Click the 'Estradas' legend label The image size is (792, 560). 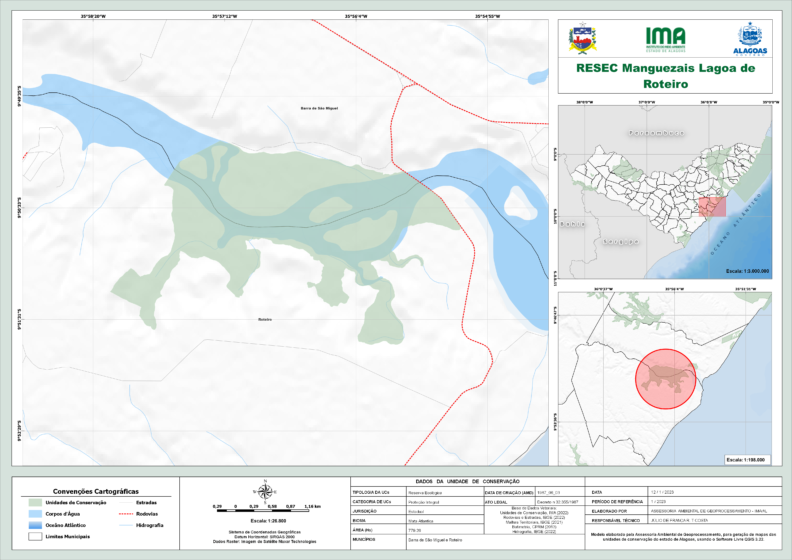click(x=146, y=502)
